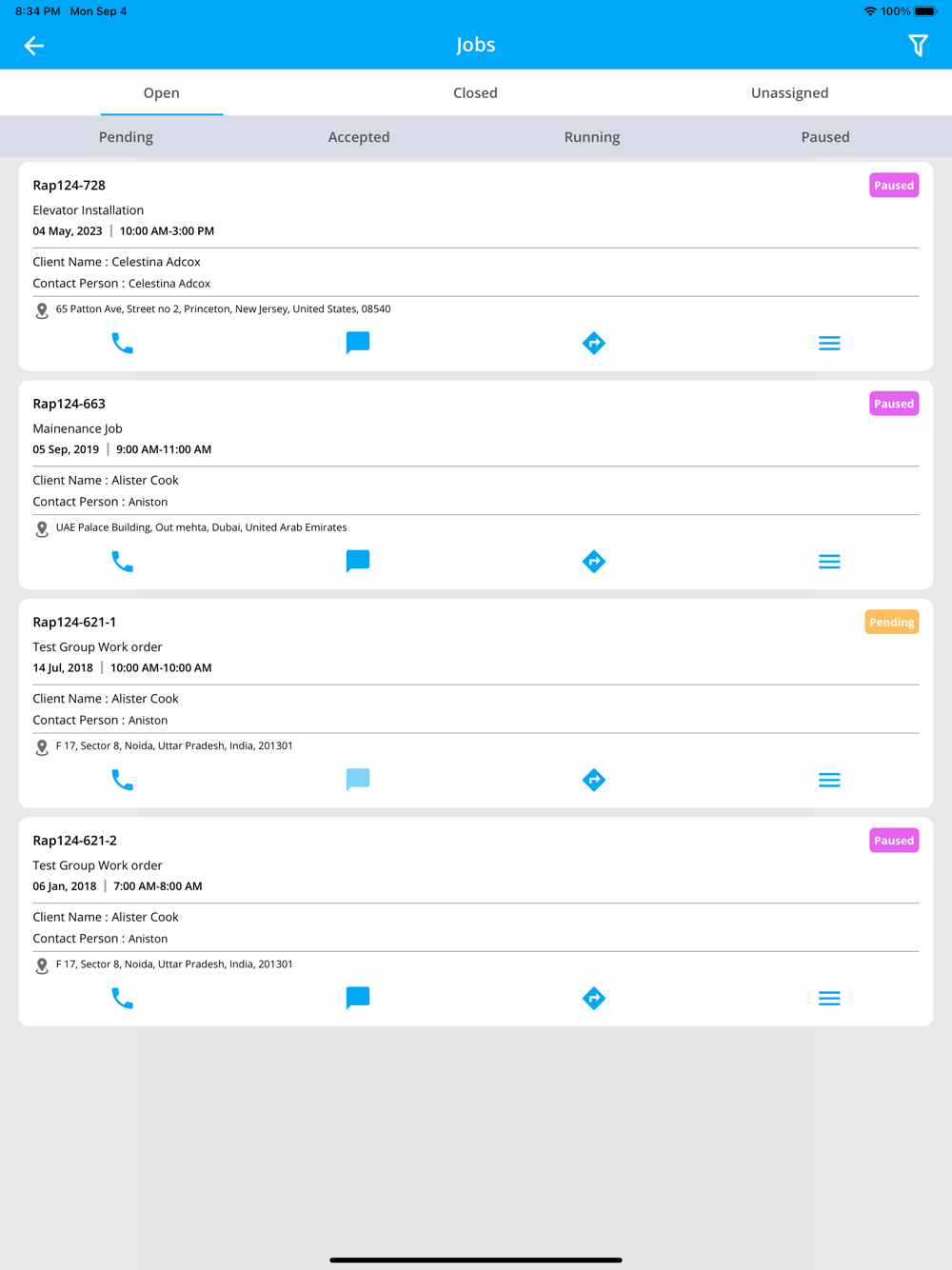Get directions for job Rap124-621-1
The image size is (952, 1270).
594,780
